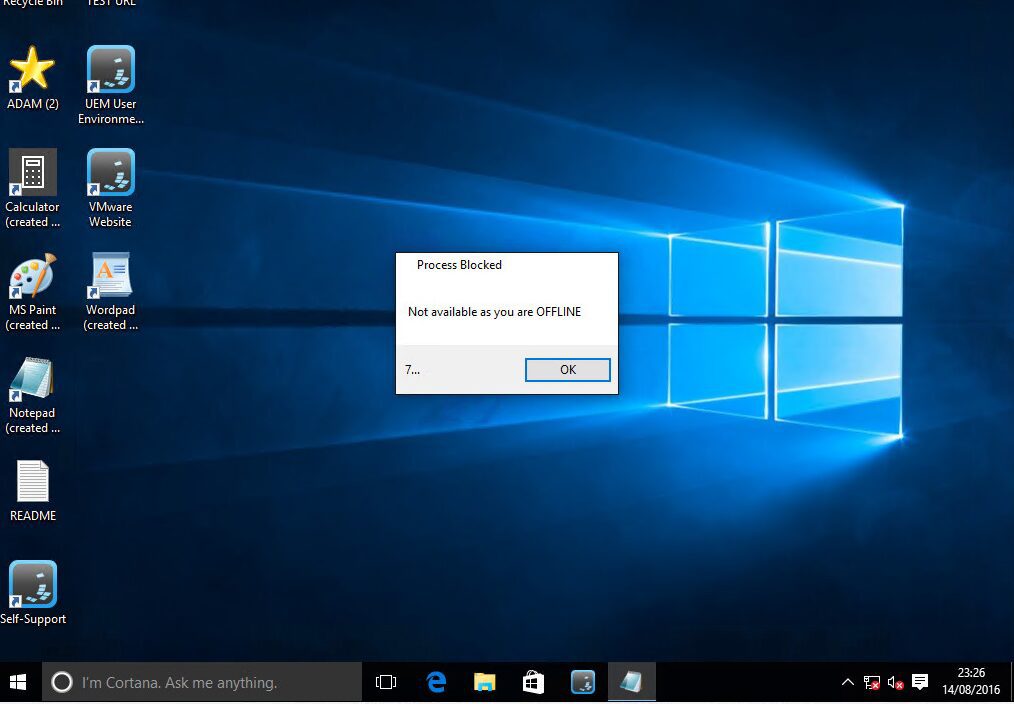The height and width of the screenshot is (704, 1014).
Task: Open the Windows Start menu
Action: [x=18, y=682]
